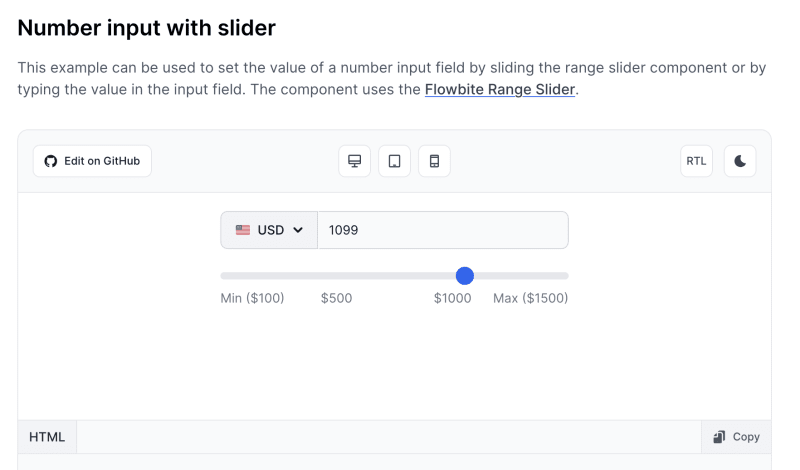
Task: Switch preview to desktop view icon
Action: coord(354,161)
